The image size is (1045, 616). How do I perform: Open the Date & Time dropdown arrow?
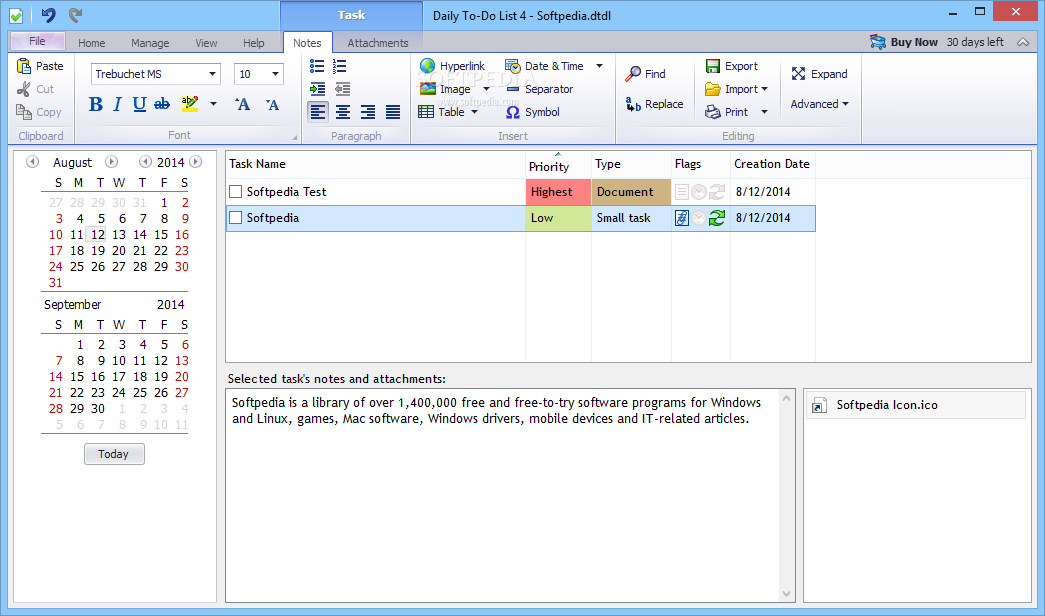(599, 66)
